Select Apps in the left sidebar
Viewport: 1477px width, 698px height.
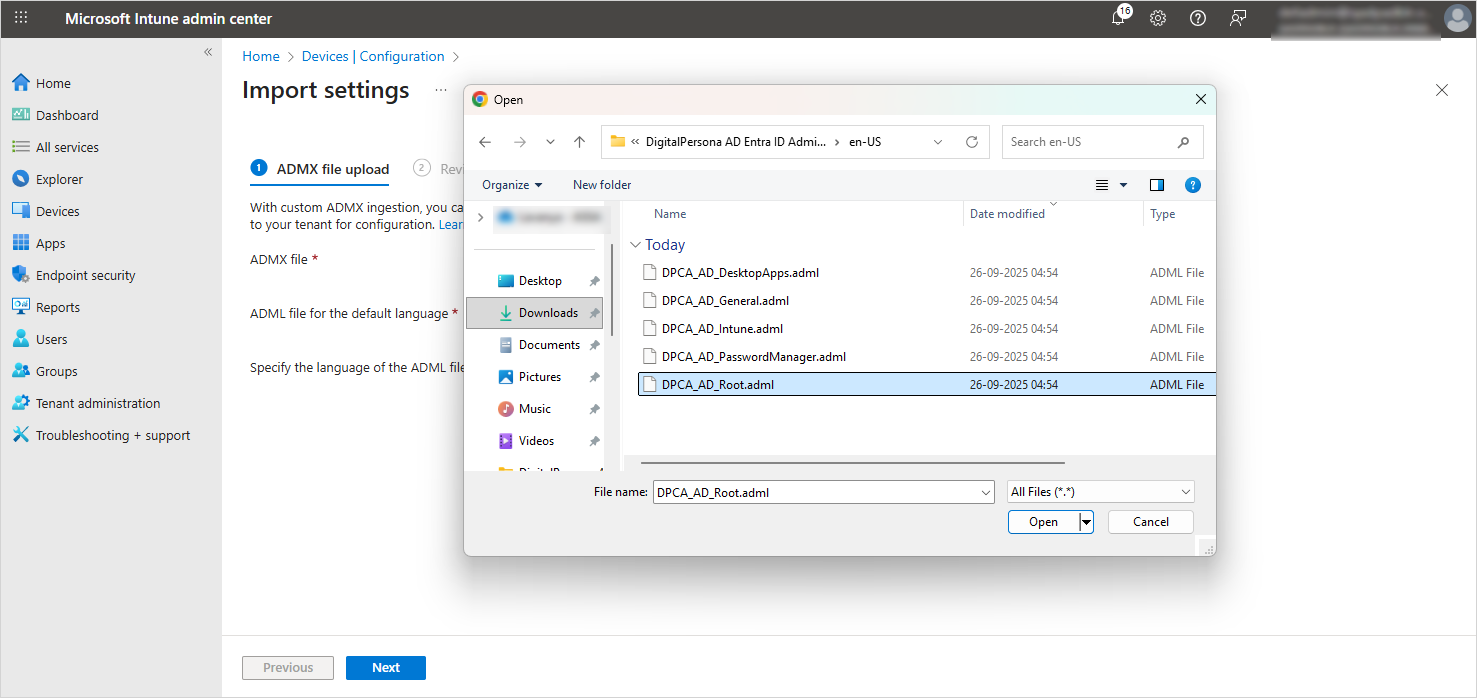click(x=55, y=242)
